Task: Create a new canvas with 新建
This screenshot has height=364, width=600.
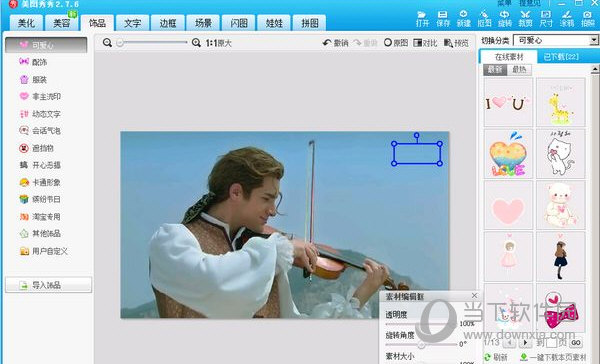Action: [x=463, y=19]
